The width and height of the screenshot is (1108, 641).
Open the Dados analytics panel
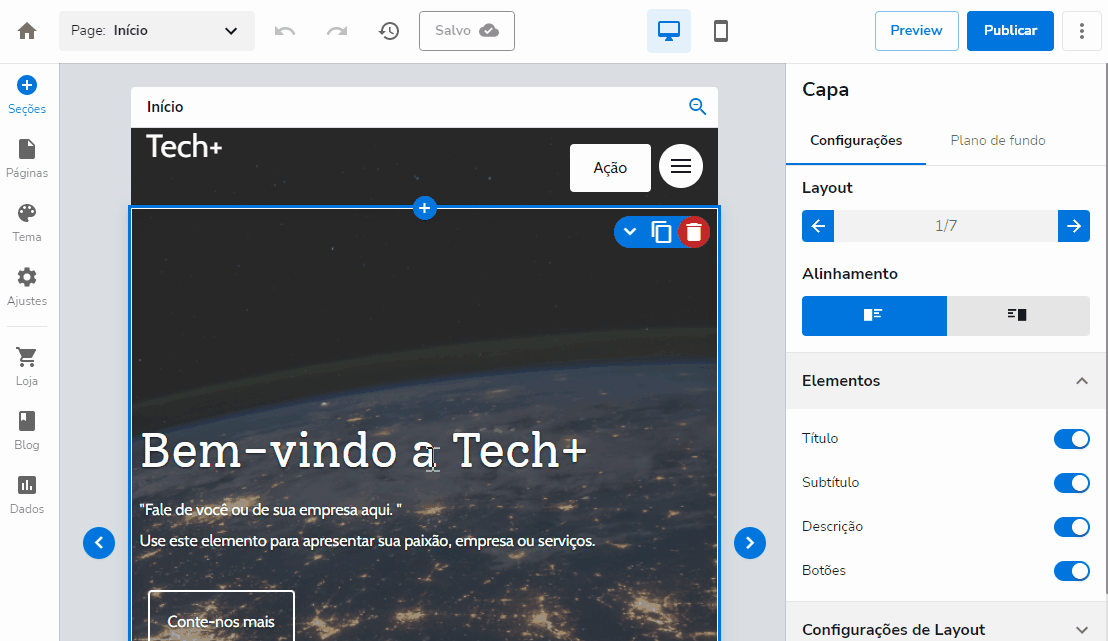(27, 495)
